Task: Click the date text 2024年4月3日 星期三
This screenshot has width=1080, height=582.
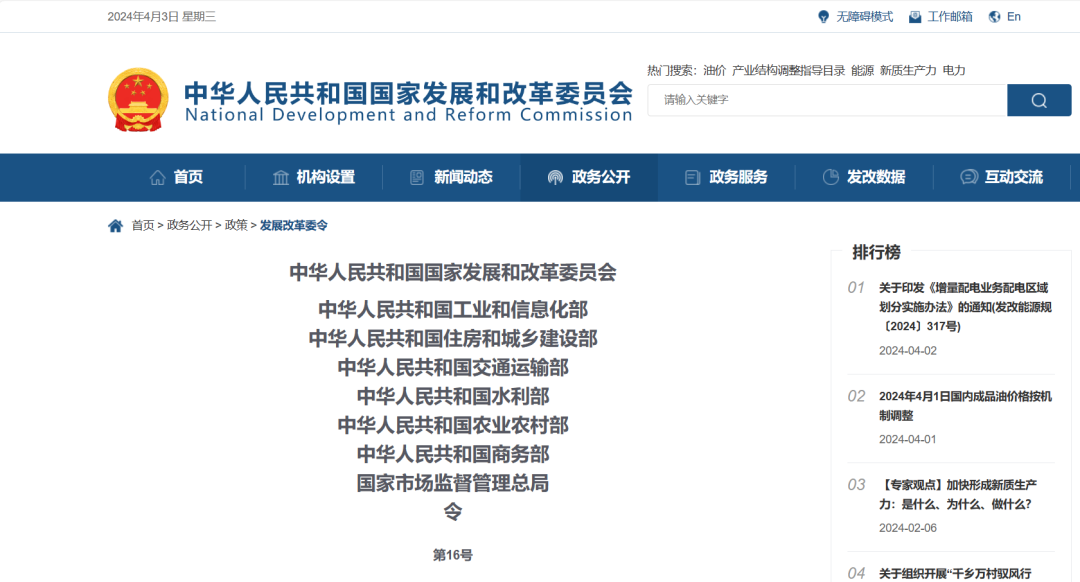Action: [162, 17]
